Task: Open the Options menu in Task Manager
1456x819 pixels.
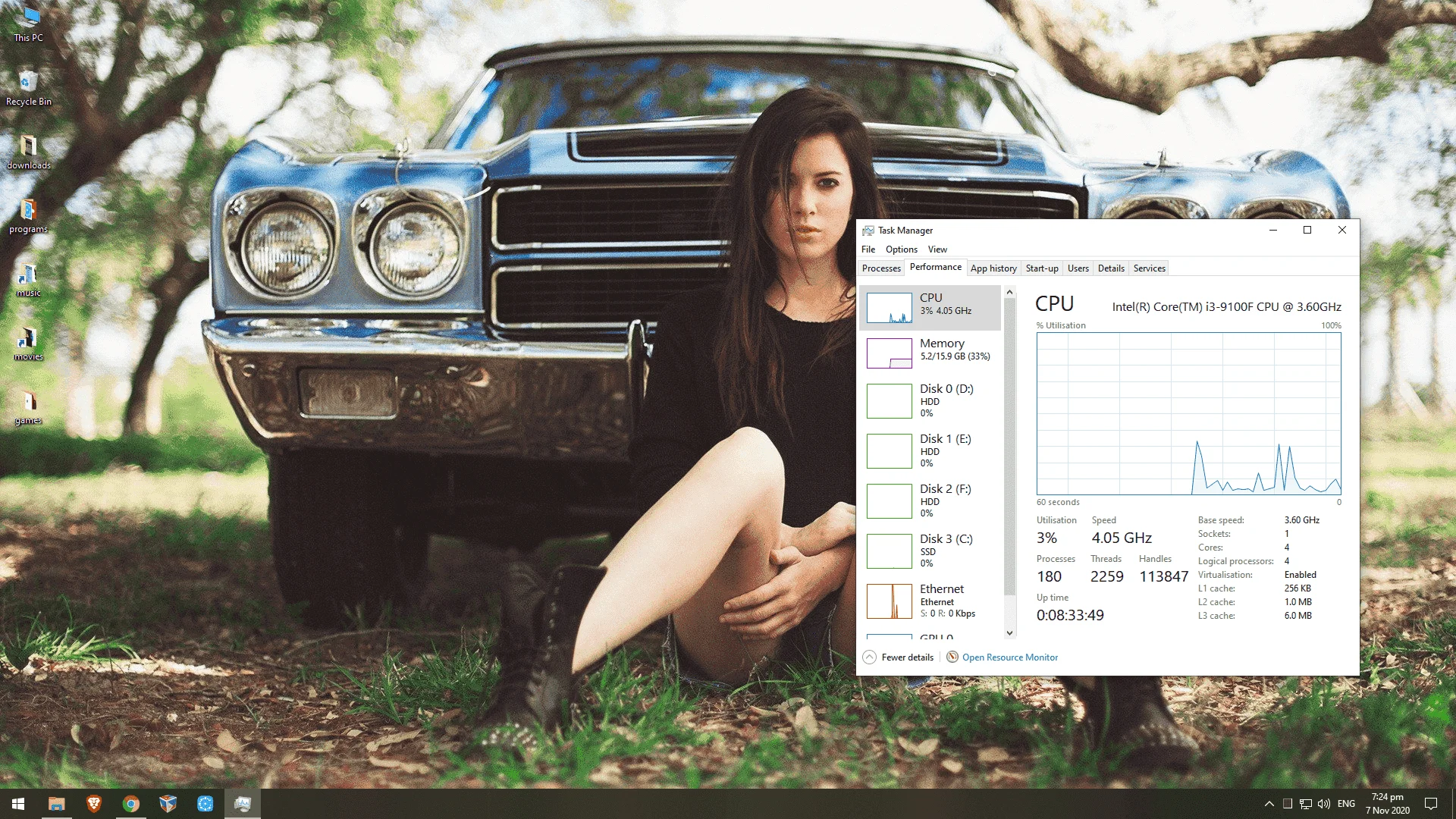Action: pos(902,249)
